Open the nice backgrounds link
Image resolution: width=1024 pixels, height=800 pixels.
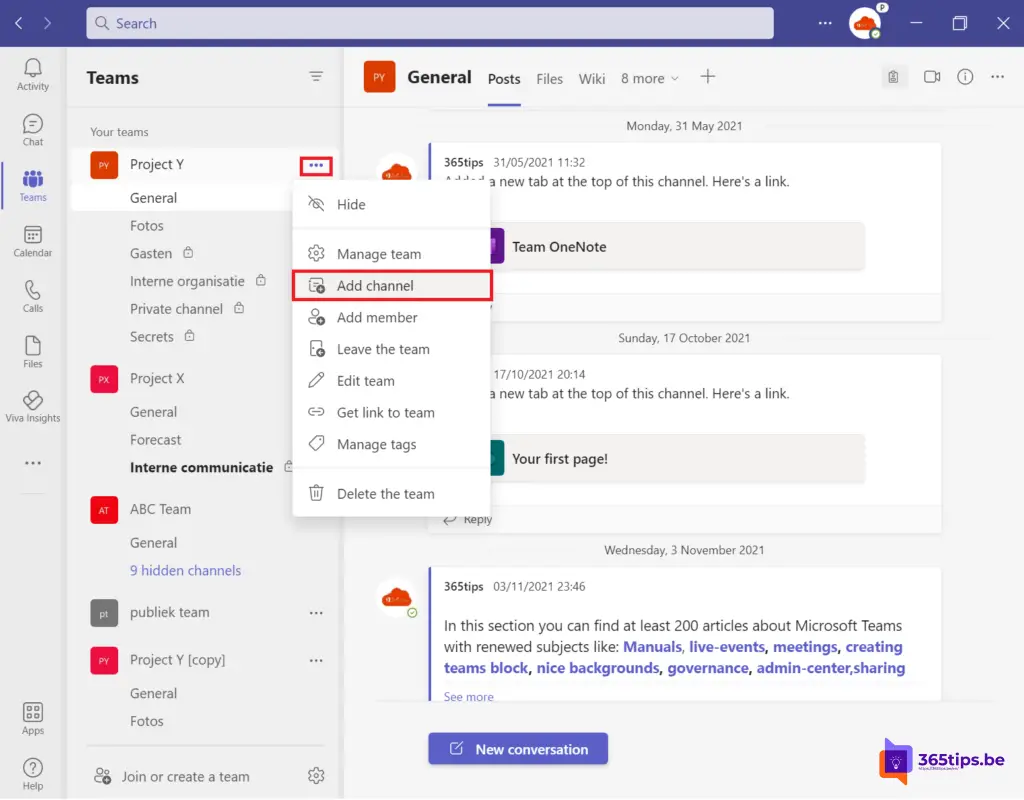click(x=598, y=668)
